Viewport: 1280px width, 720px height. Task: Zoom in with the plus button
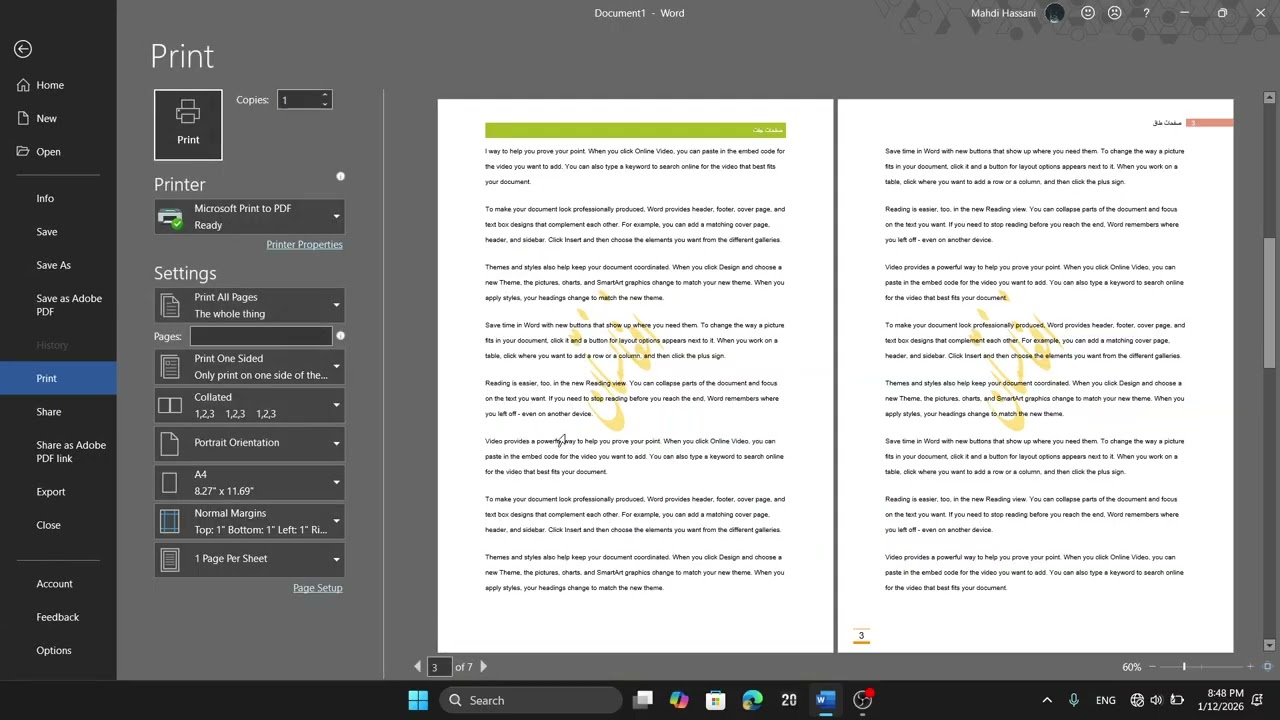1250,667
